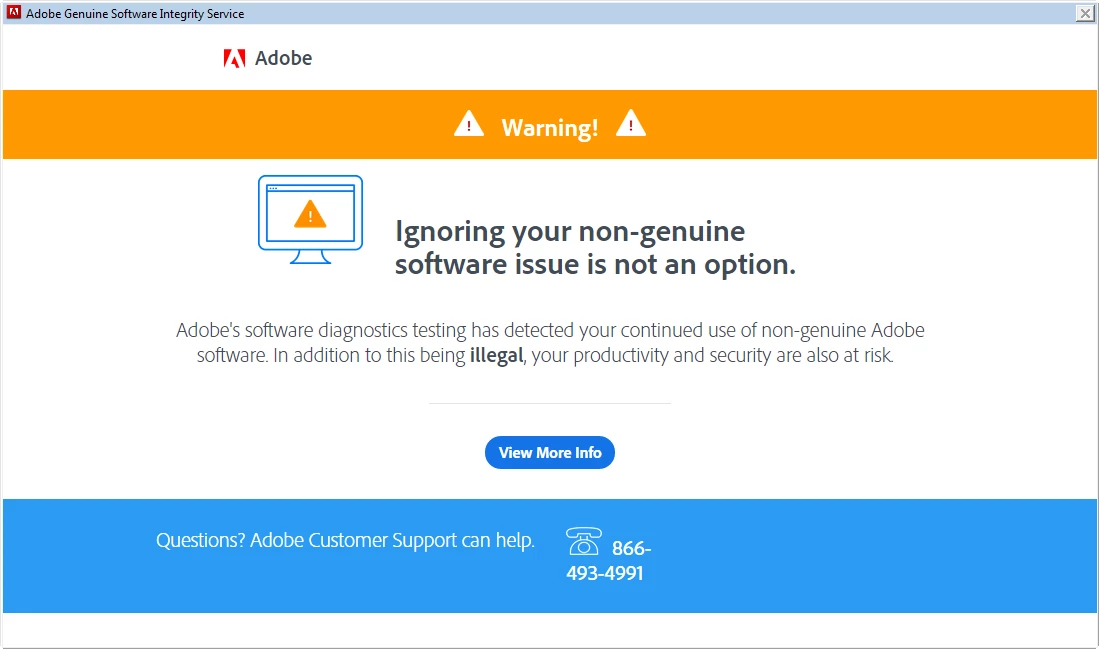Click the View More Info button
This screenshot has width=1099, height=649.
pos(550,453)
